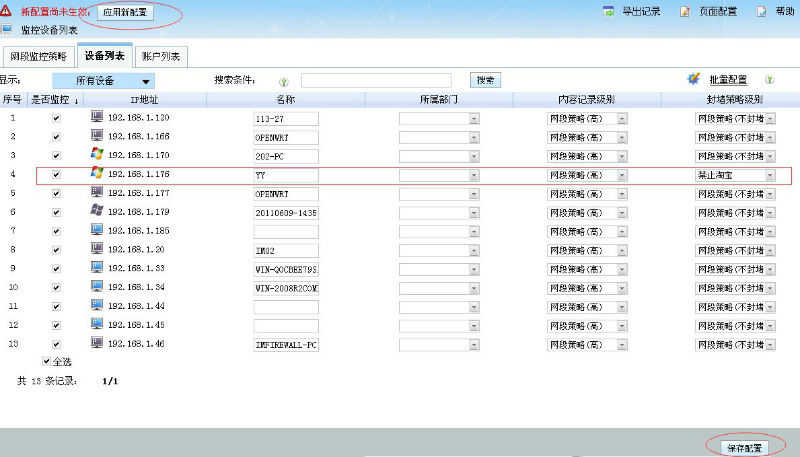Click the Windows icon for 192.168.1.170

[97, 155]
